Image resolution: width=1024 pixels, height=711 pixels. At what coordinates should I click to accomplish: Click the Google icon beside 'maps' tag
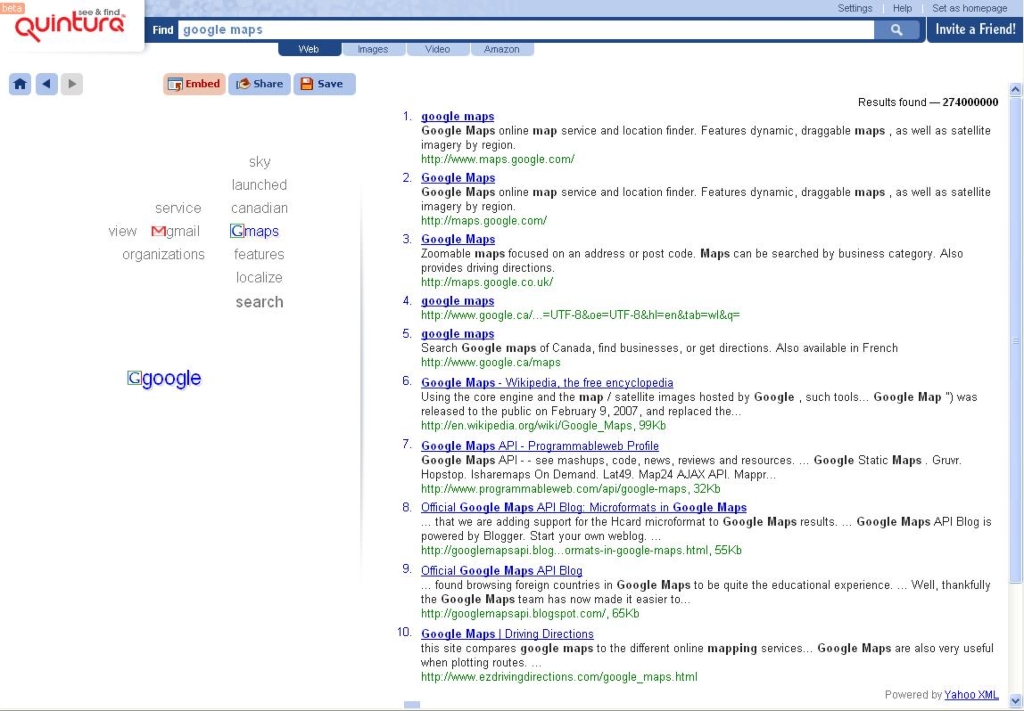click(237, 231)
